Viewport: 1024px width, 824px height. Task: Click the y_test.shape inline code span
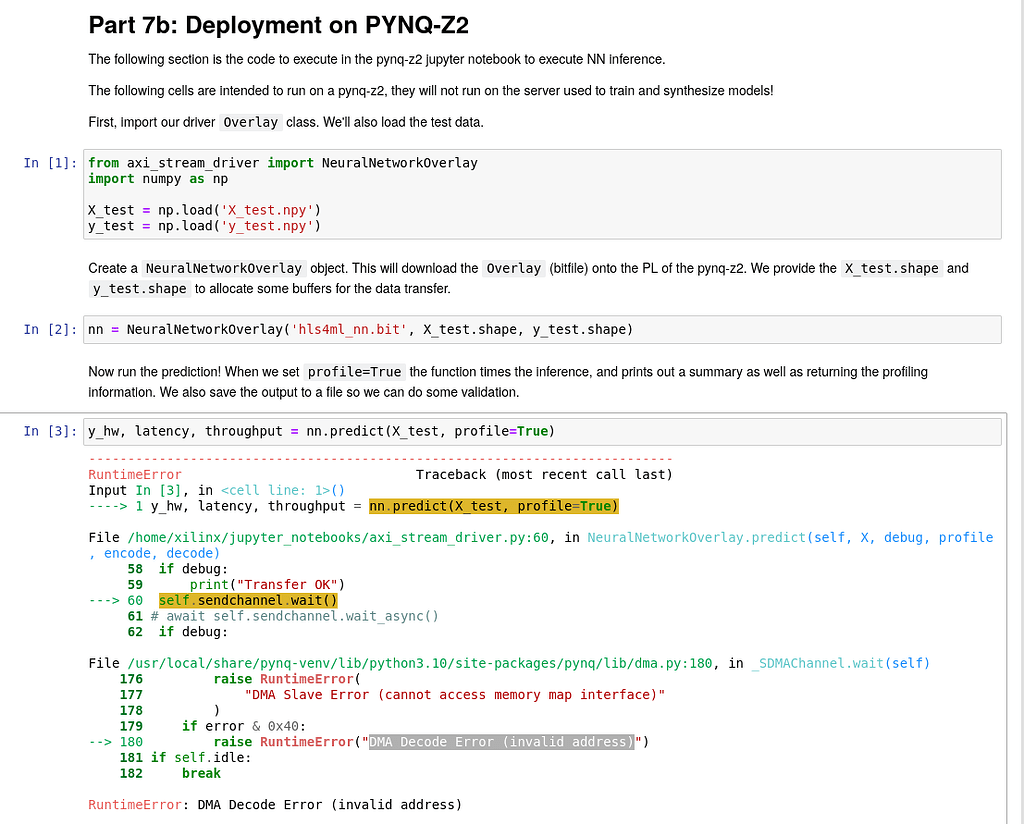pyautogui.click(x=139, y=289)
